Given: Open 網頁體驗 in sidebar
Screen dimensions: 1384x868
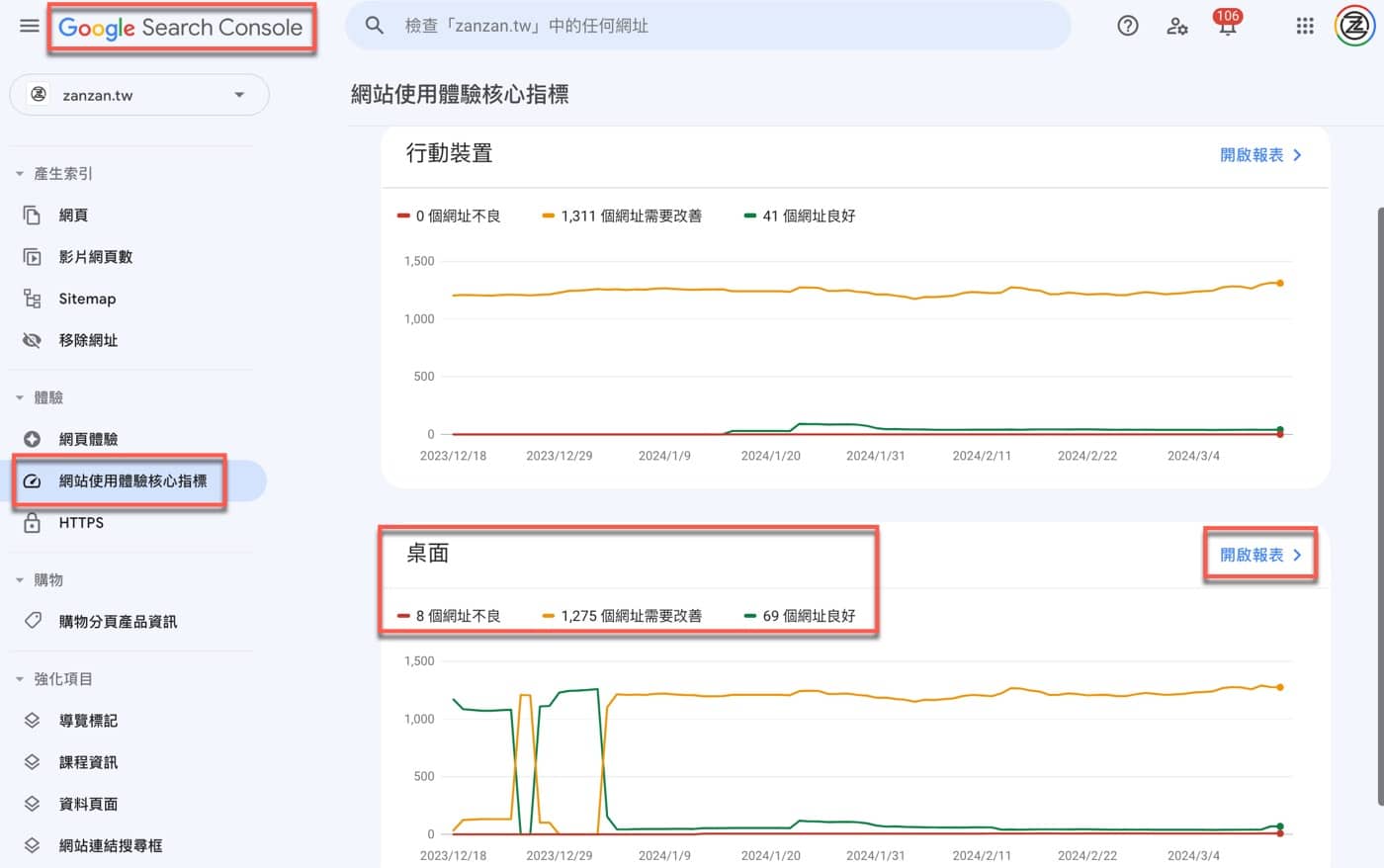Looking at the screenshot, I should [x=88, y=439].
